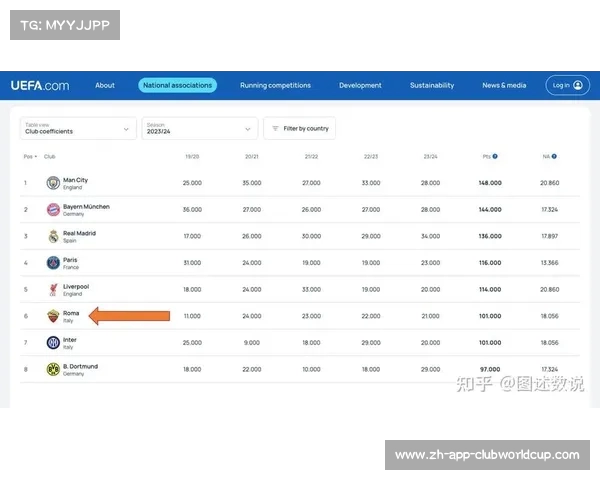Open Running competitions menu
The image size is (600, 480).
(x=275, y=85)
